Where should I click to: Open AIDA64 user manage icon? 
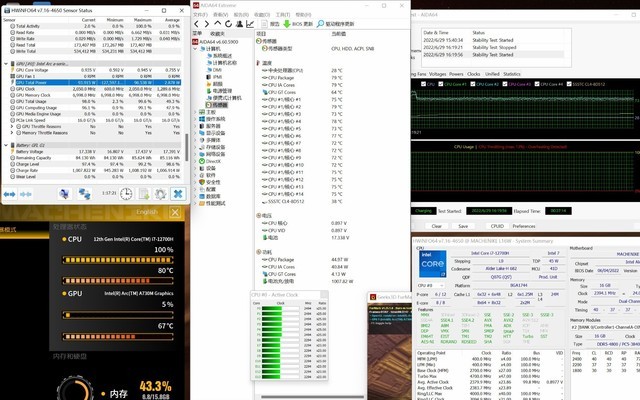[x=239, y=24]
